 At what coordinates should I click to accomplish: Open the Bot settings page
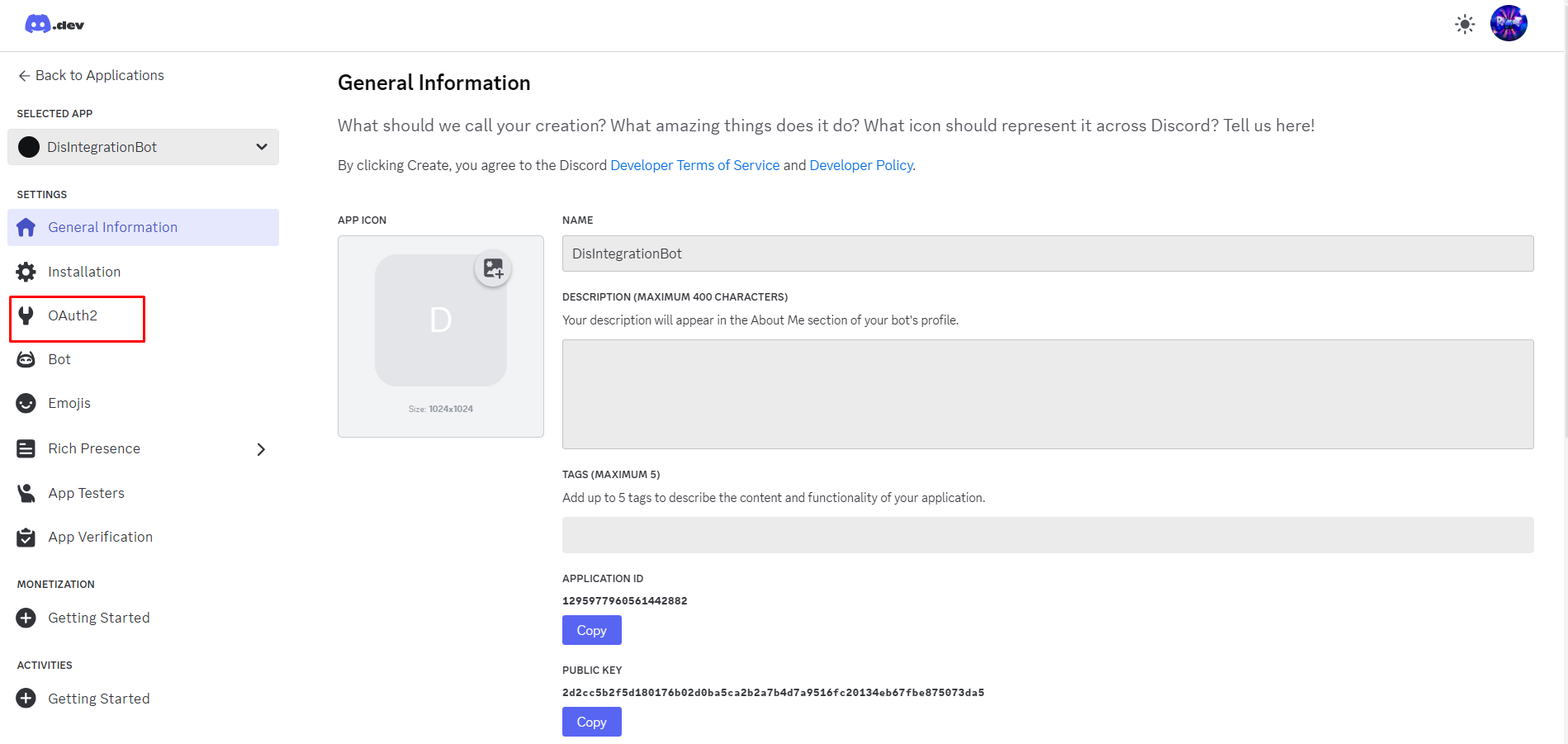pyautogui.click(x=59, y=359)
